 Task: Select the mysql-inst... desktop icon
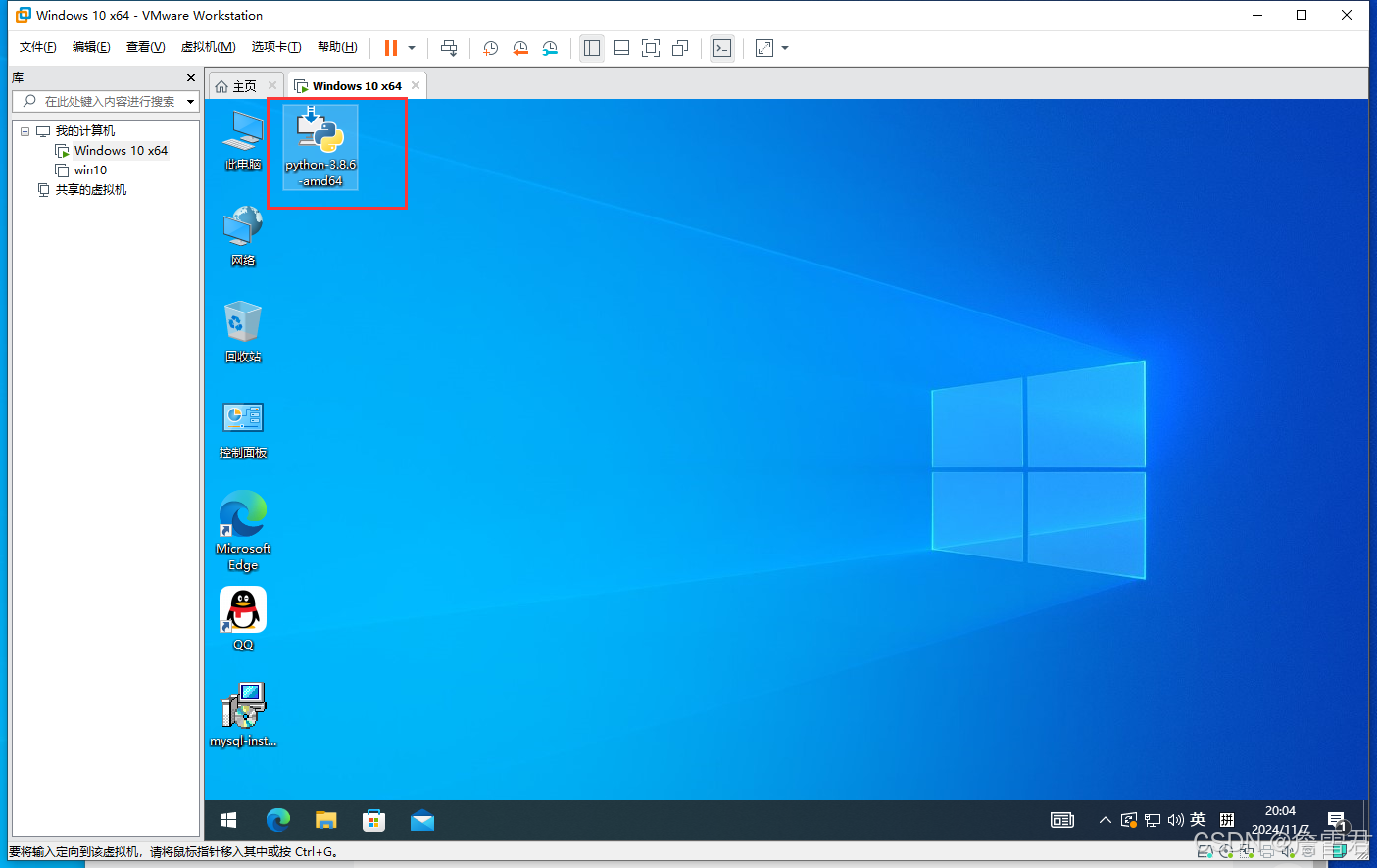pos(243,715)
